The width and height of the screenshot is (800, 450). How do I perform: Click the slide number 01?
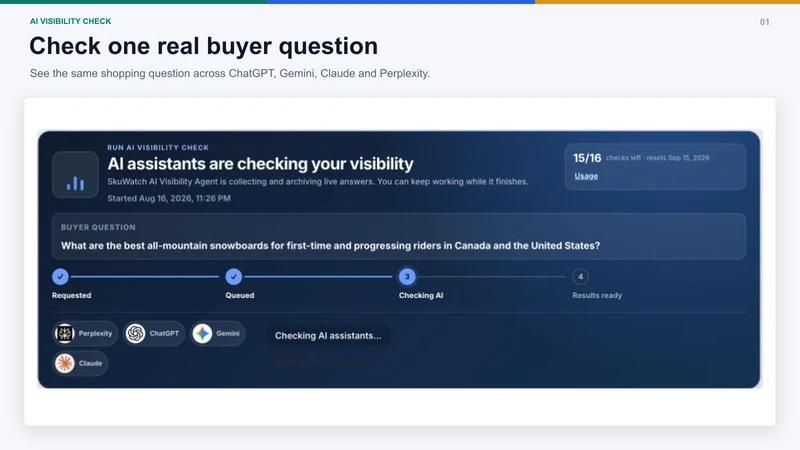pos(764,22)
